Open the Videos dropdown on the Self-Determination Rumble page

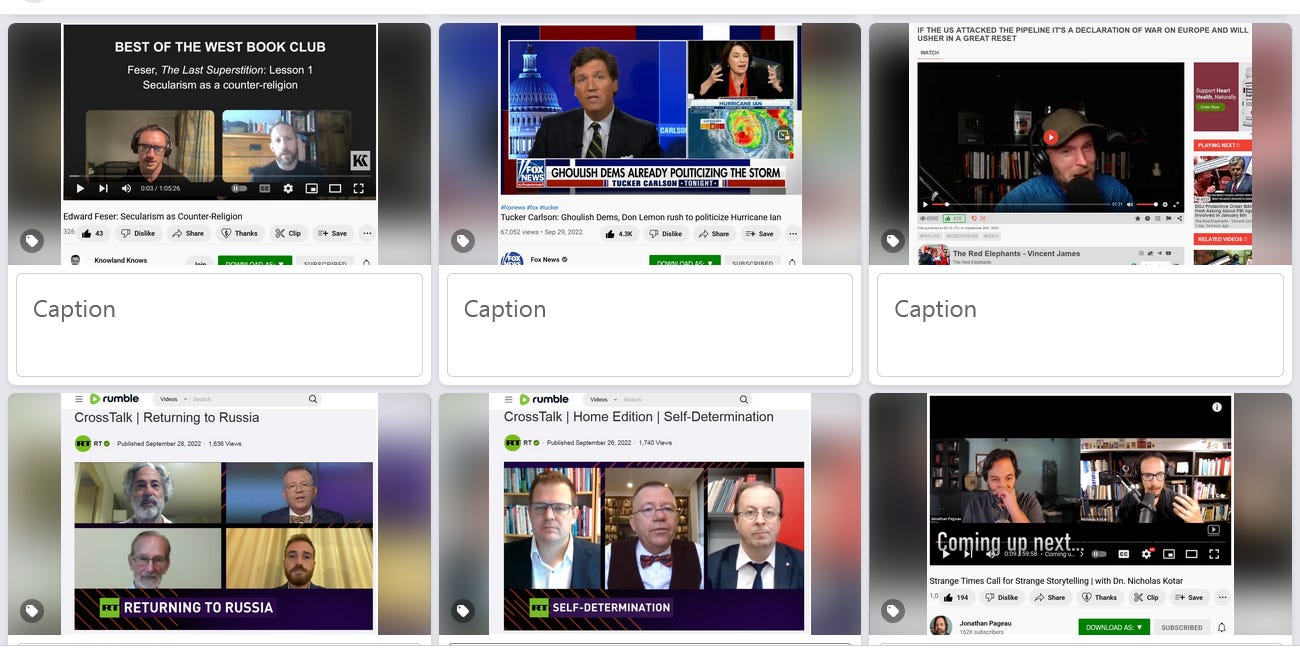[x=601, y=399]
